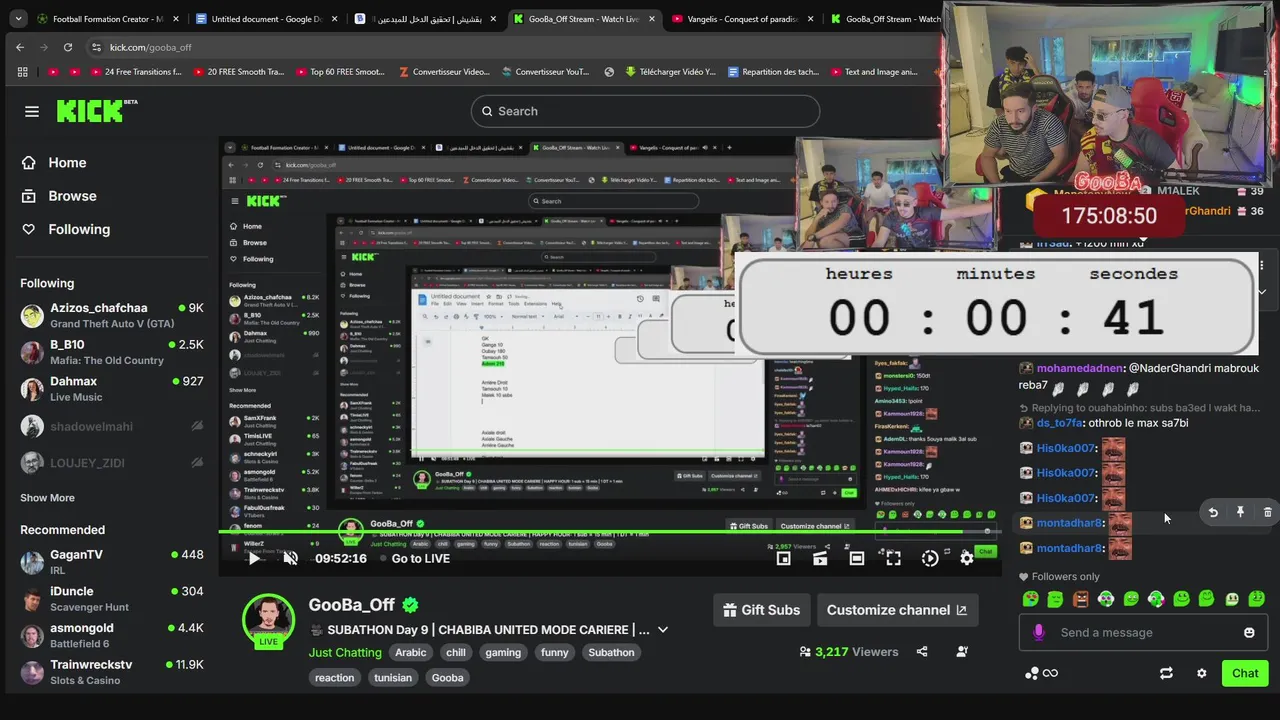Screen dimensions: 1280x720
Task: Toggle fullscreen on the player
Action: 893,558
